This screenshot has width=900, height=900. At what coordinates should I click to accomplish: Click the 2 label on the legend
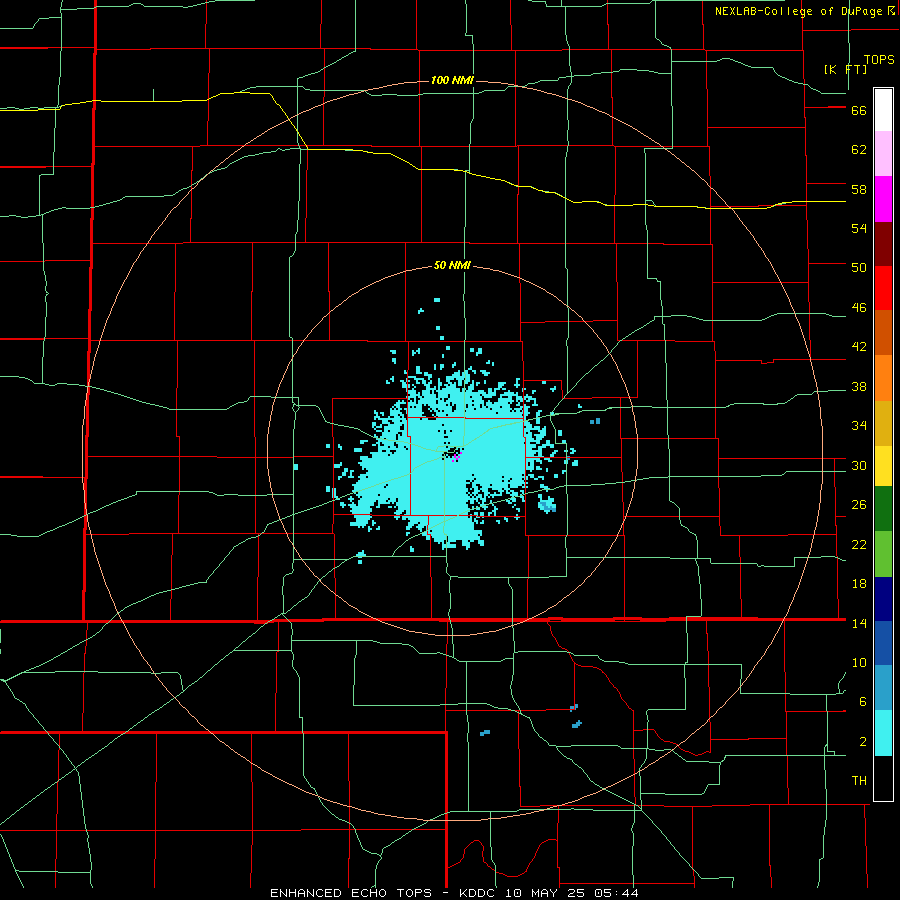tap(863, 742)
